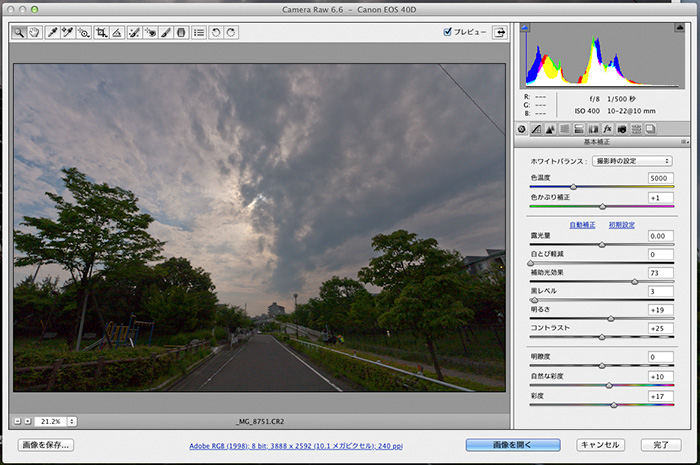Click the コントラスト slider handle

tap(602, 337)
